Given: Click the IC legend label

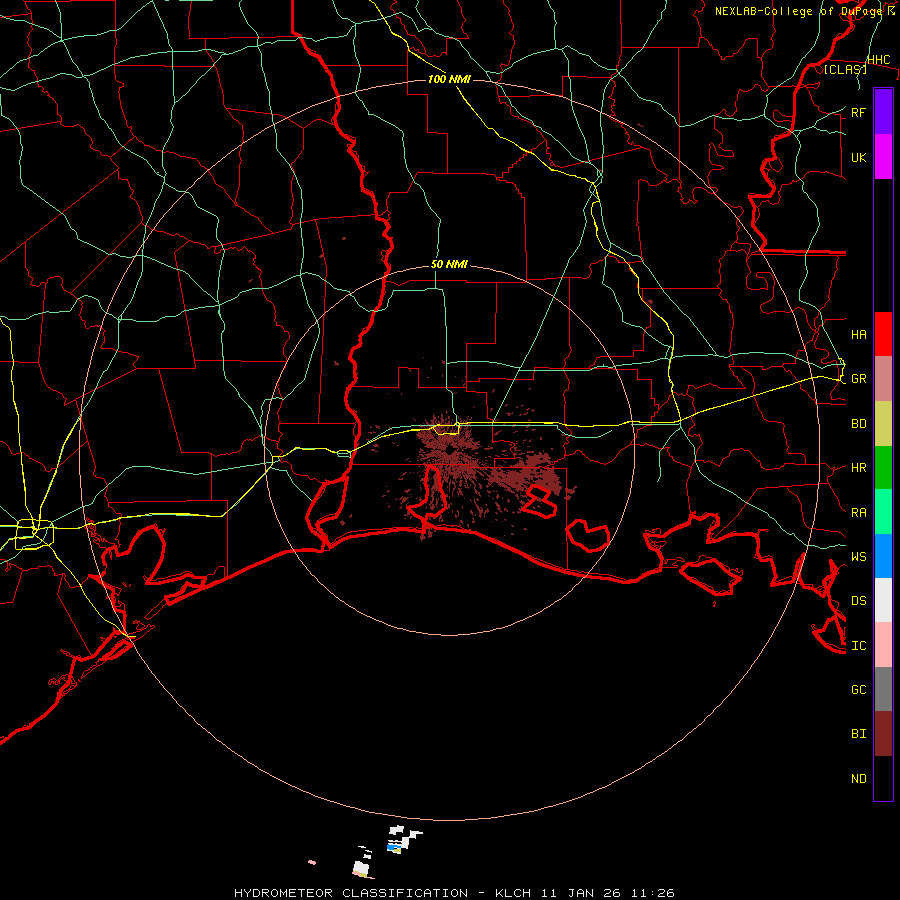Looking at the screenshot, I should (858, 645).
